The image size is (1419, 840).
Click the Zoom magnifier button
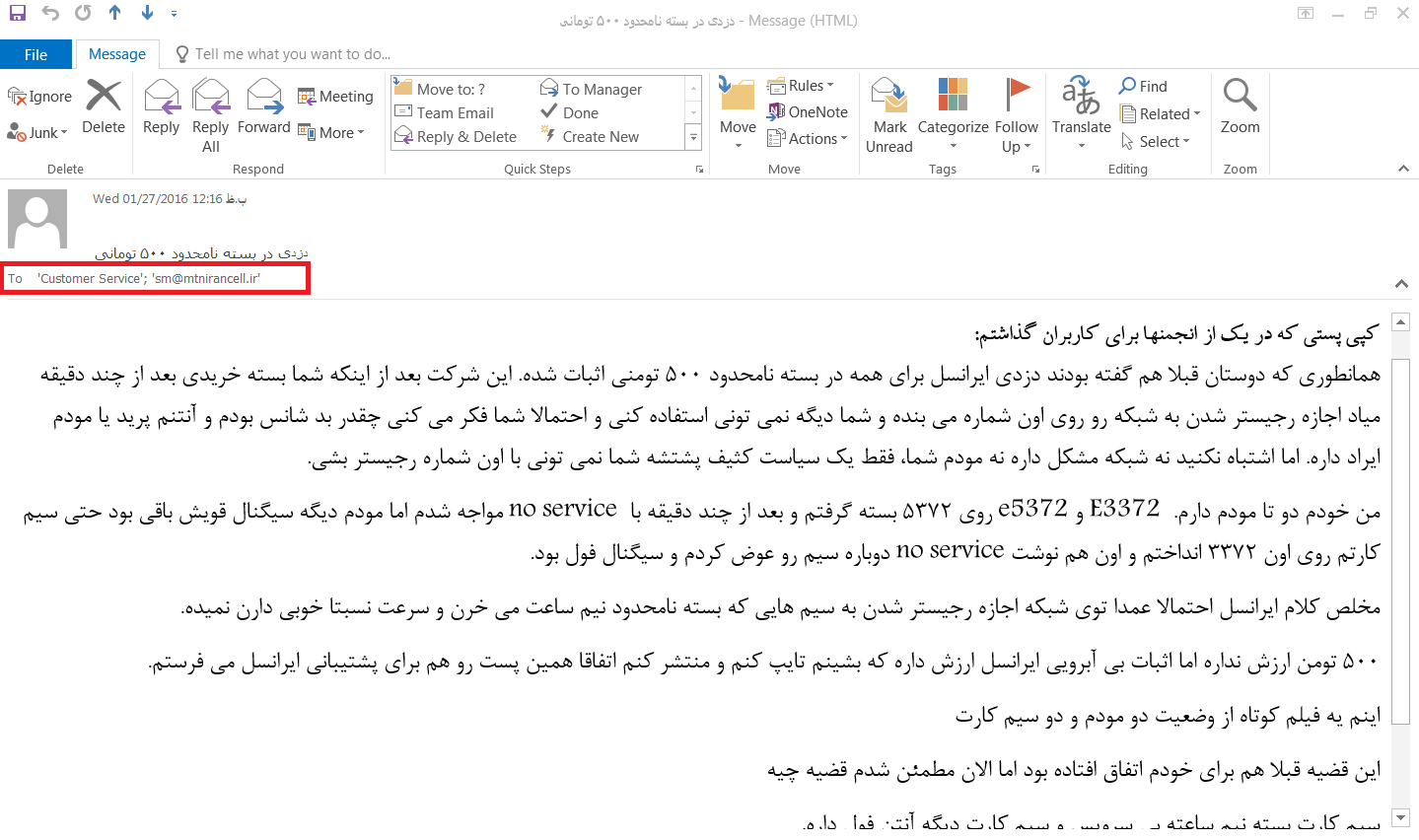1240,106
